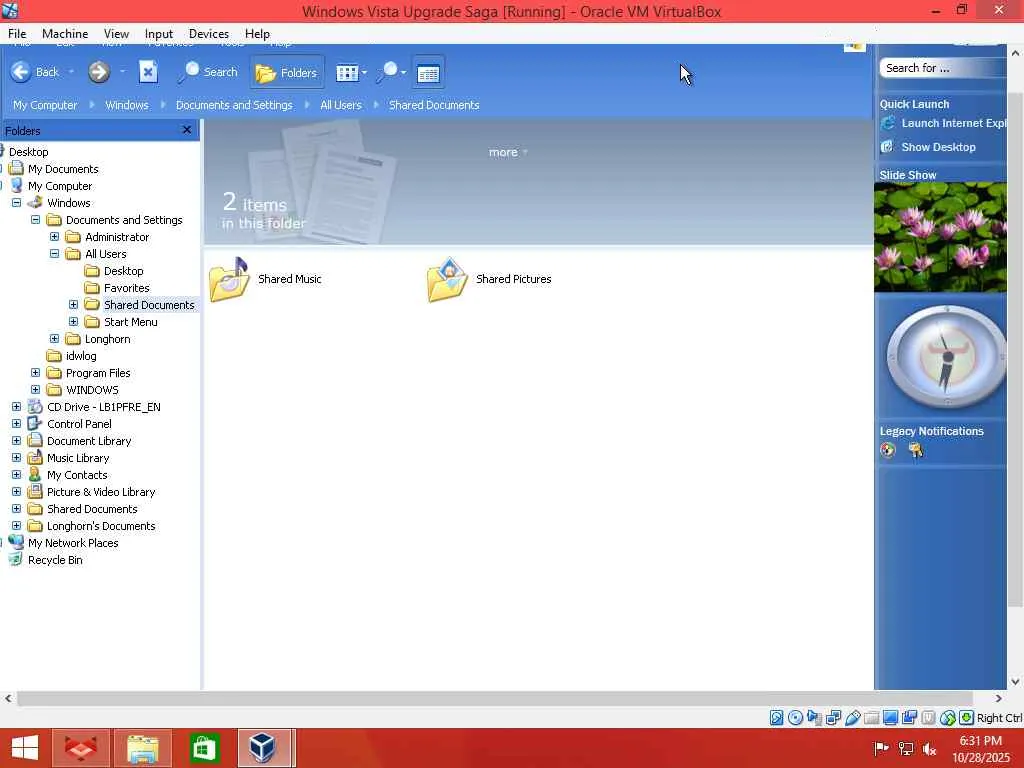The width and height of the screenshot is (1024, 768).
Task: Click VirtualBox USB status icon
Action: point(853,718)
